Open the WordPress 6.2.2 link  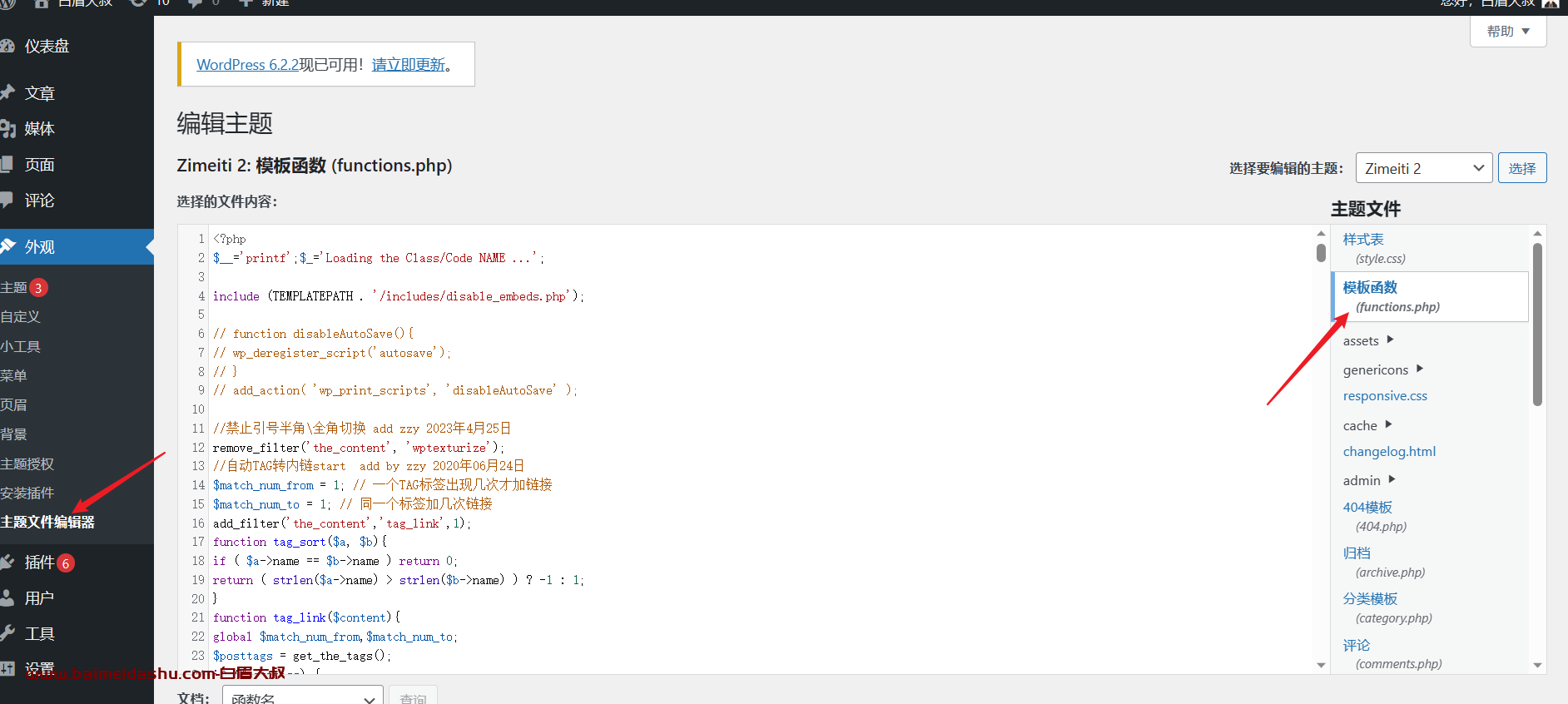(x=247, y=64)
